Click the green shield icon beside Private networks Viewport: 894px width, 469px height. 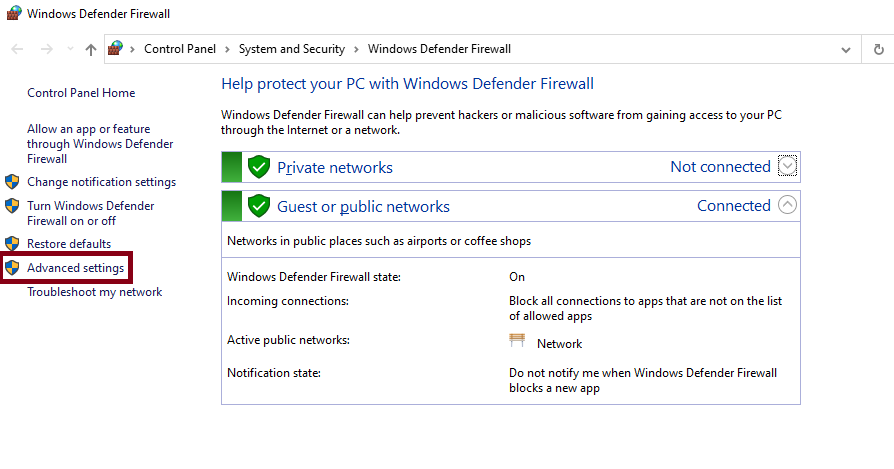259,167
